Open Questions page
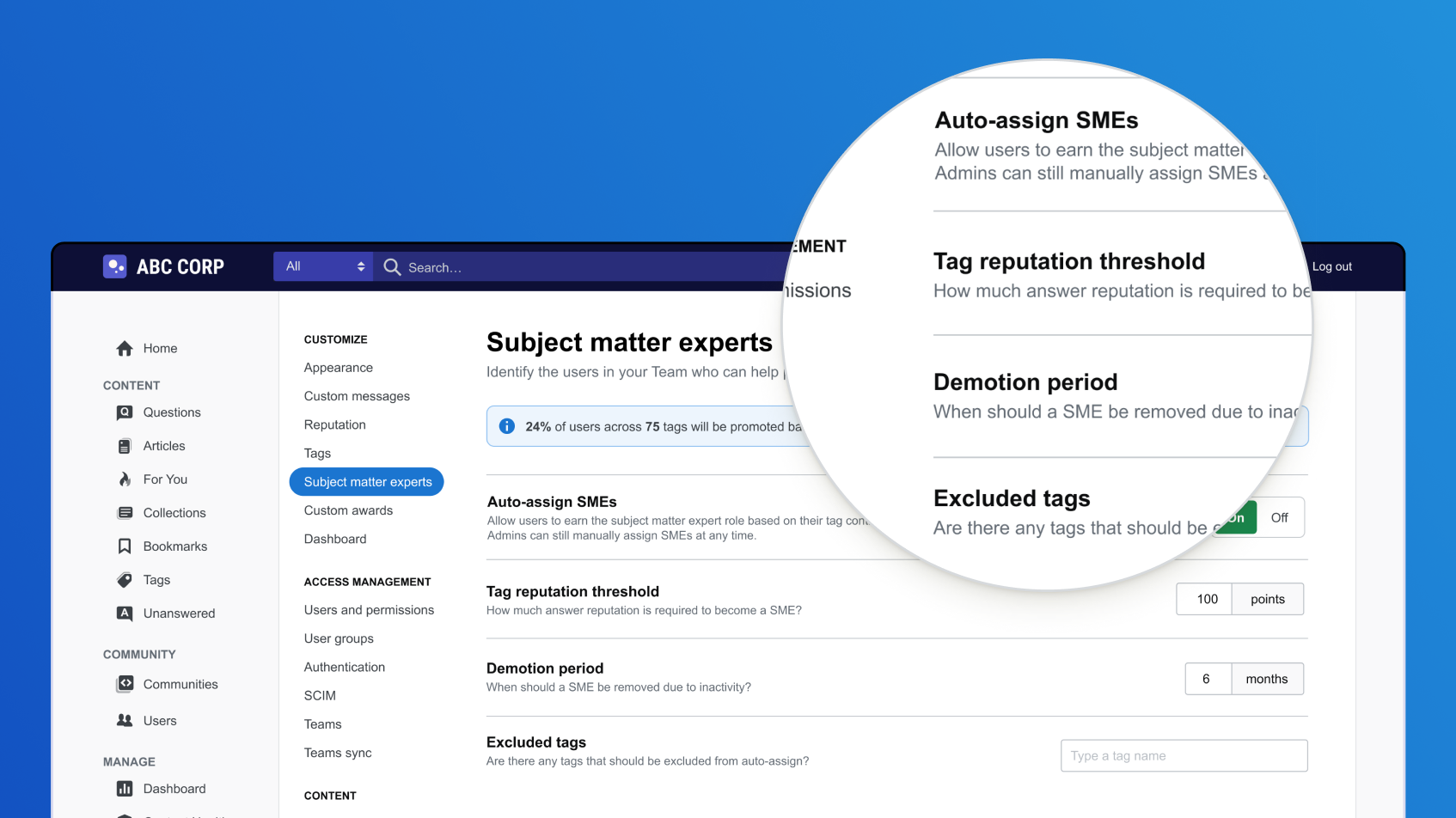Screen dimensions: 1456x818 click(x=172, y=412)
